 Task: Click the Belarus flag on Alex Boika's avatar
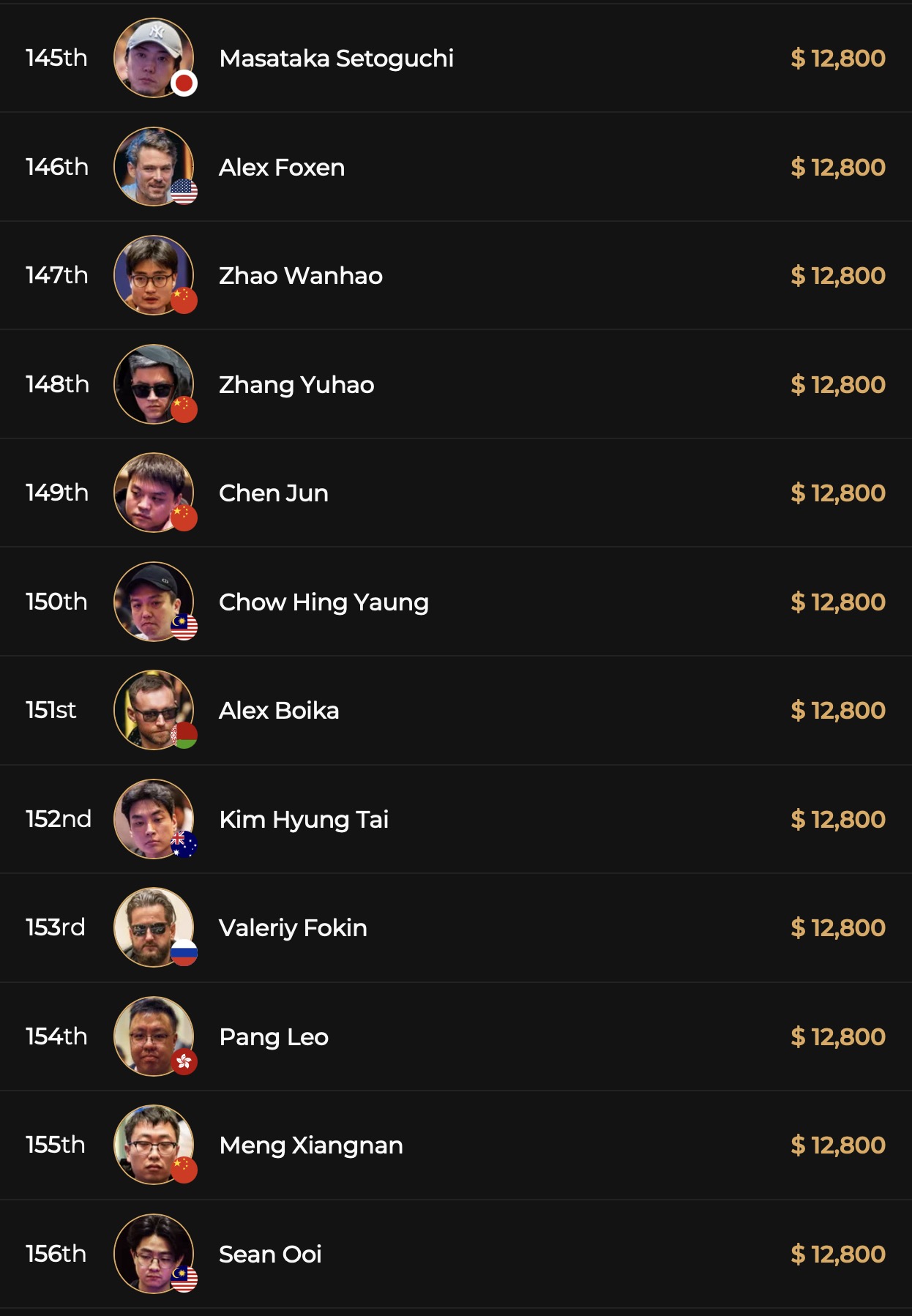pos(184,736)
